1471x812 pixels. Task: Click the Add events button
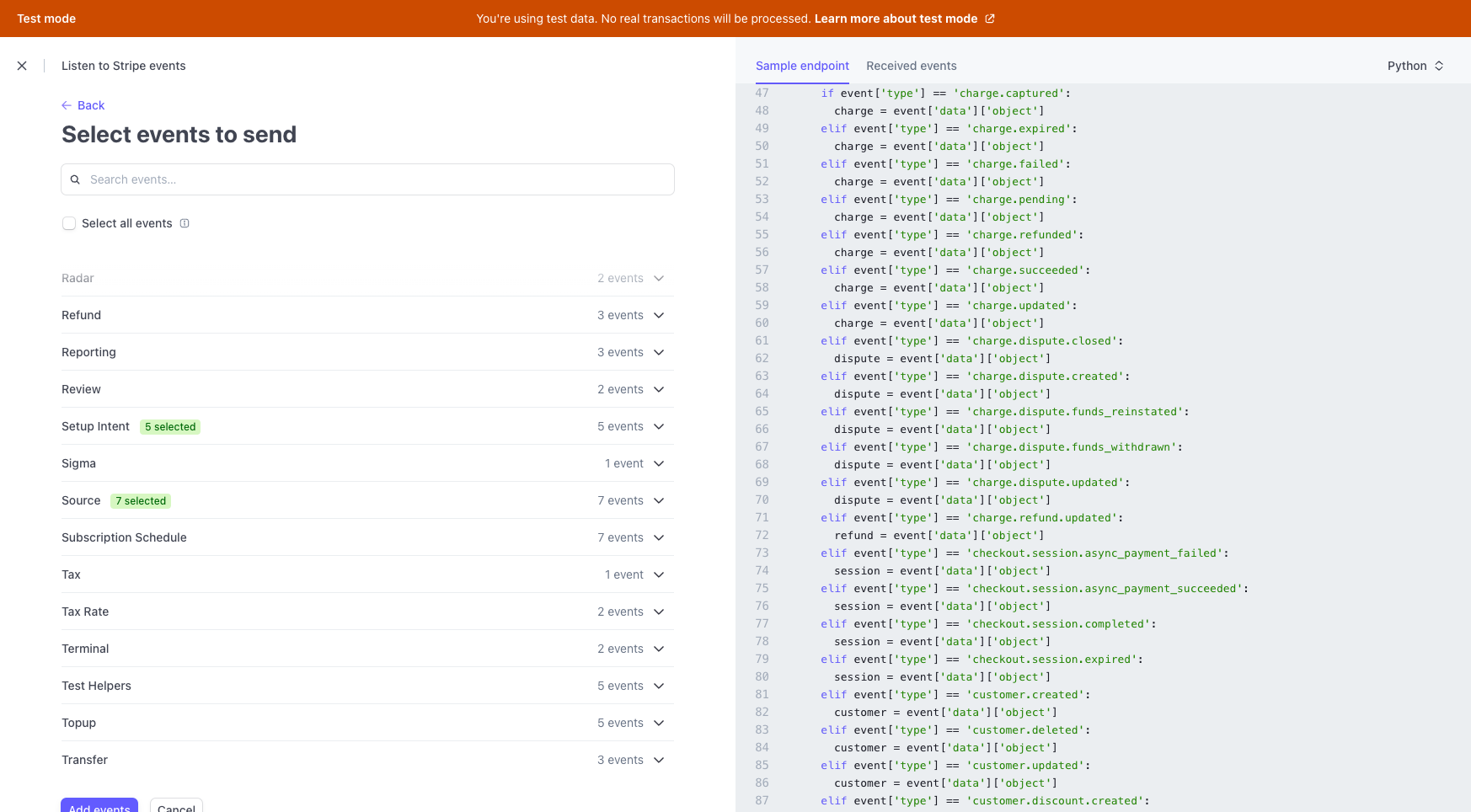tap(99, 805)
